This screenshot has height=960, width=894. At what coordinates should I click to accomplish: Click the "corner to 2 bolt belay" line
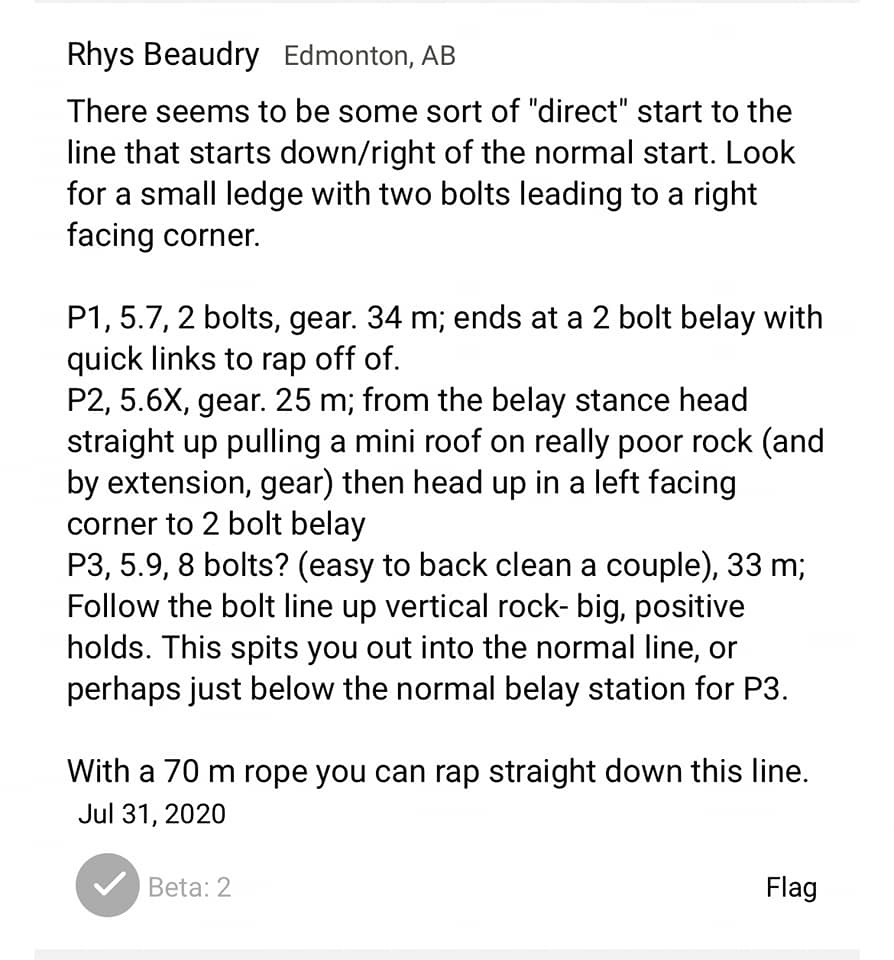pos(216,524)
